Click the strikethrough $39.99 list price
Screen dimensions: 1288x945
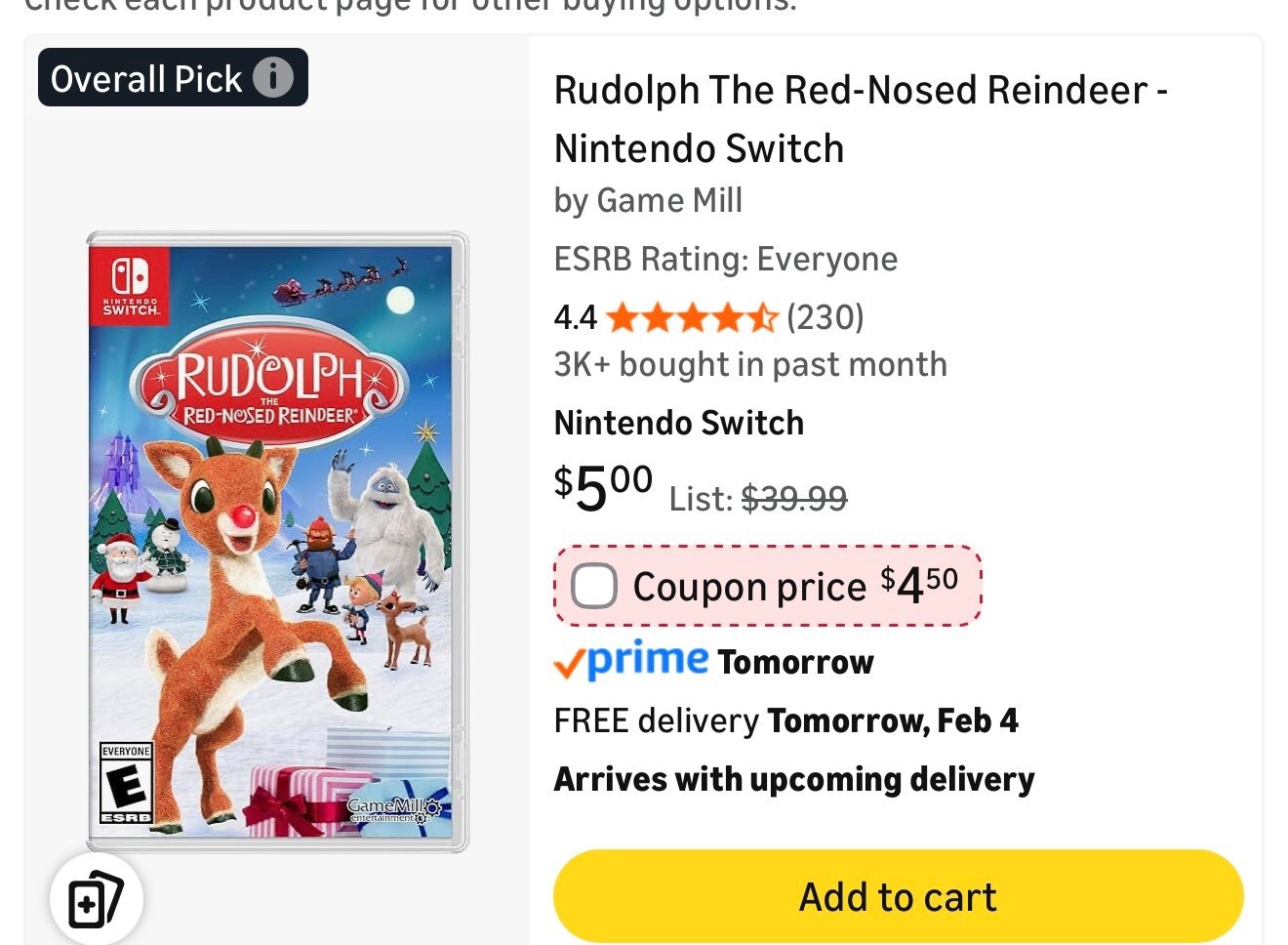click(794, 499)
